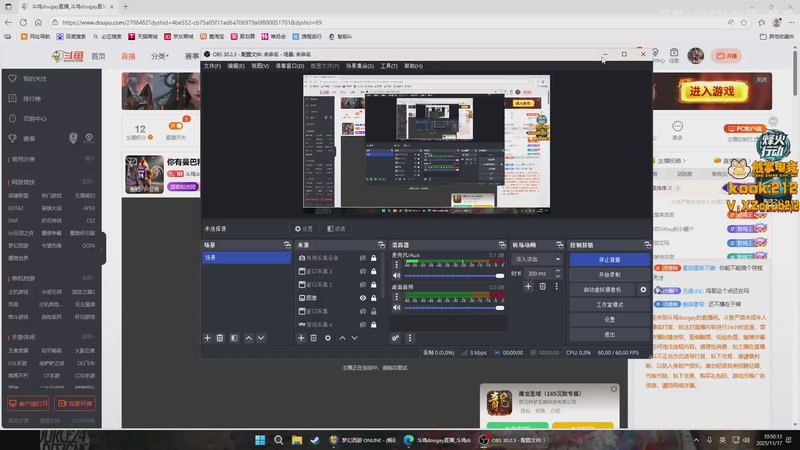Image resolution: width=800 pixels, height=450 pixels.
Task: Pop out the Scenes dock panel
Action: coord(287,245)
